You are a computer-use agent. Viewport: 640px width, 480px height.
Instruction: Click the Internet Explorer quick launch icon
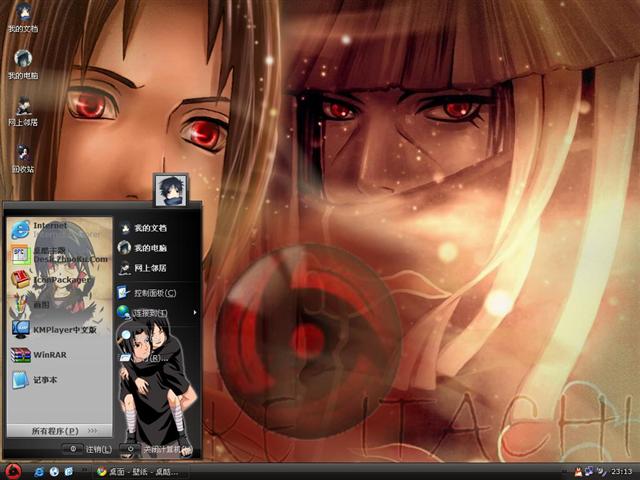(38, 470)
